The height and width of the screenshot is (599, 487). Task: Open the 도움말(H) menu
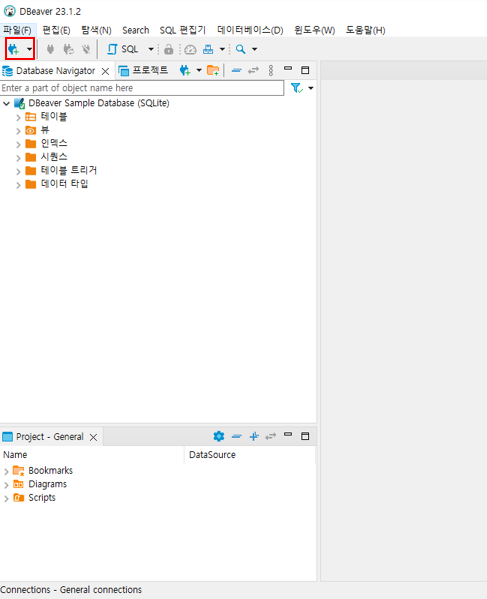[x=366, y=30]
